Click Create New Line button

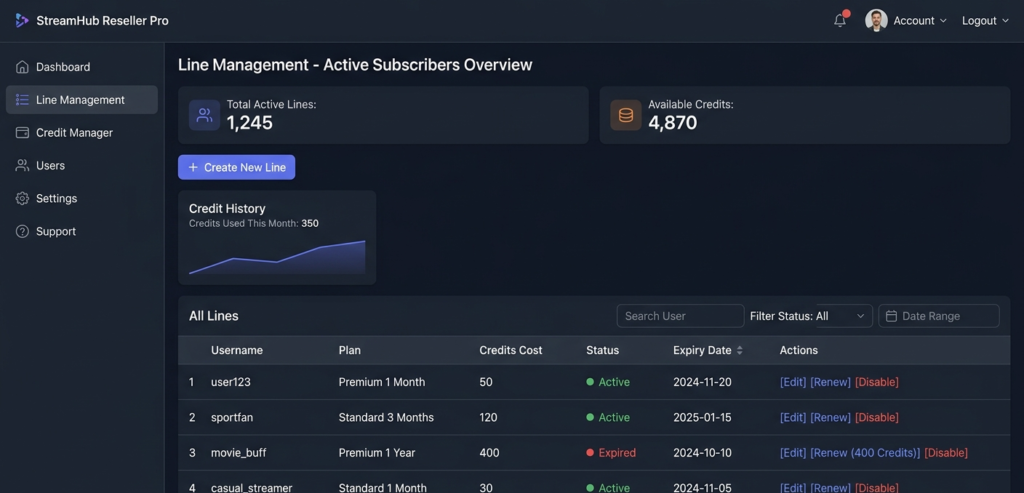236,167
